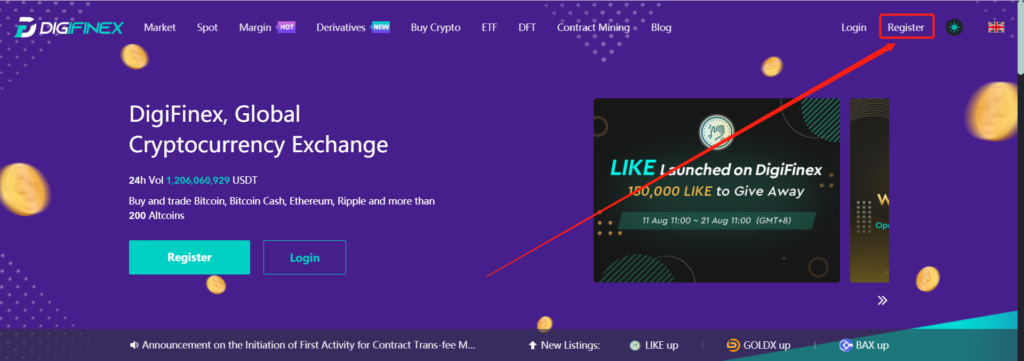Open the Spot menu item
The image size is (1024, 361).
click(x=207, y=27)
